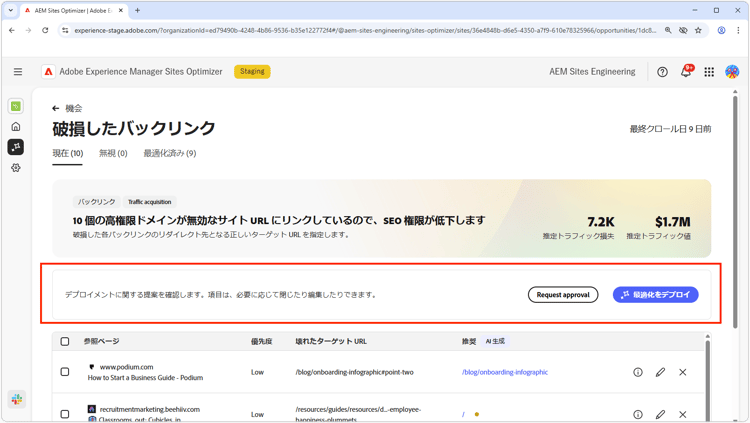The image size is (750, 423).
Task: Show info for the www.podium.com row
Action: [638, 372]
